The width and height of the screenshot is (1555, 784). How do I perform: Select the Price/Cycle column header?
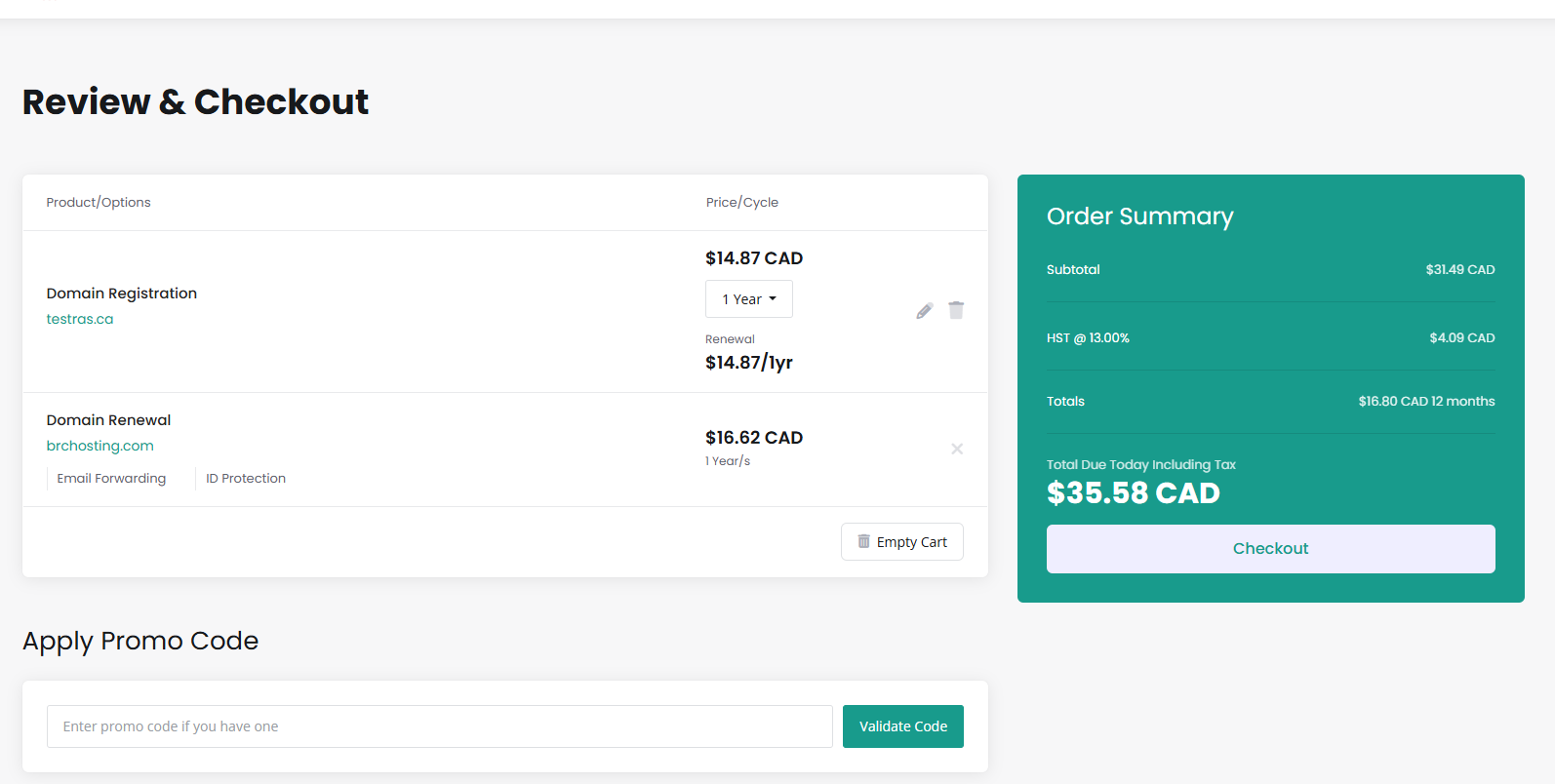point(742,203)
